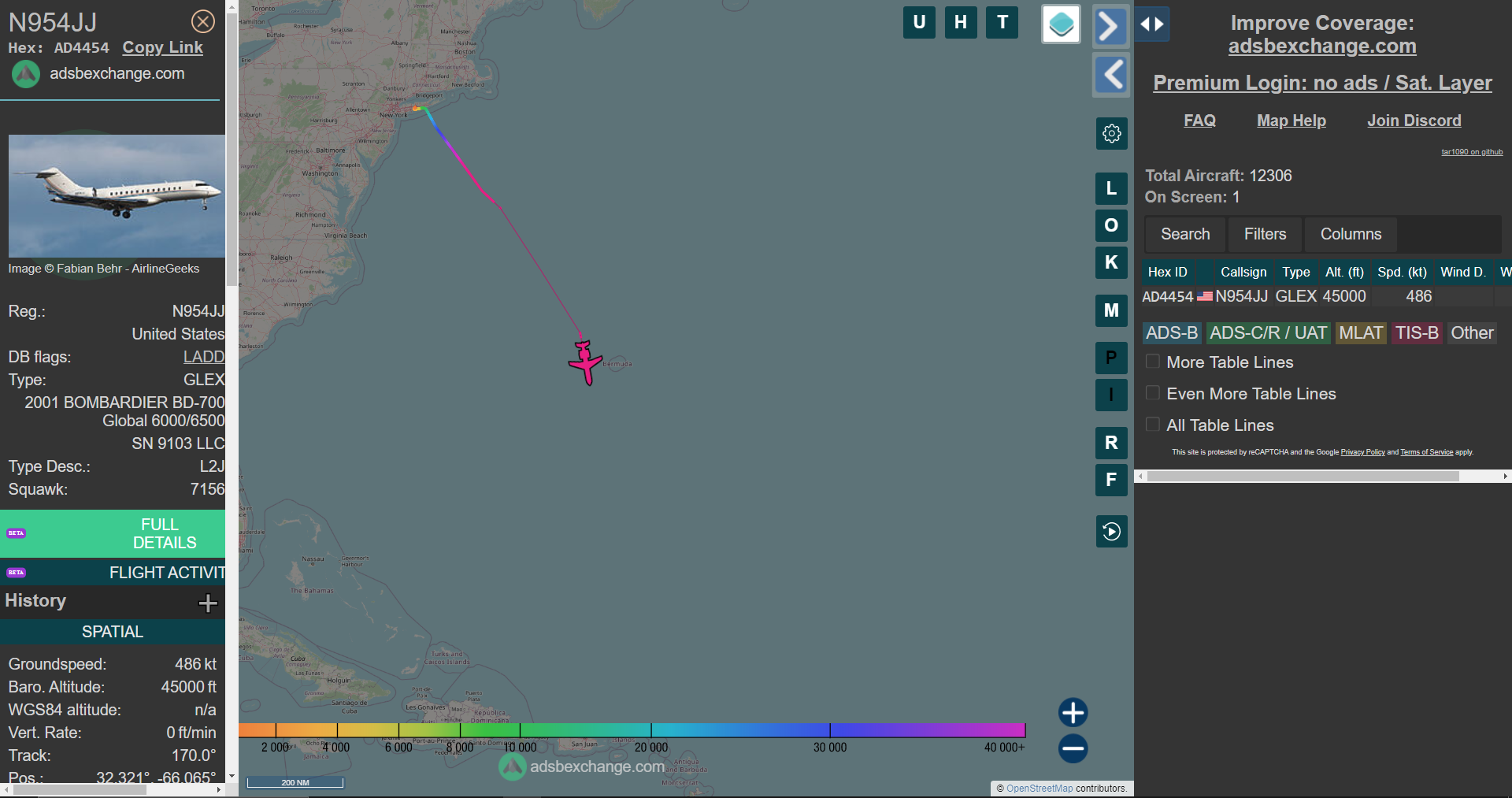The image size is (1512, 798).
Task: Open OpenStreetMap contributors link
Action: (x=1039, y=789)
